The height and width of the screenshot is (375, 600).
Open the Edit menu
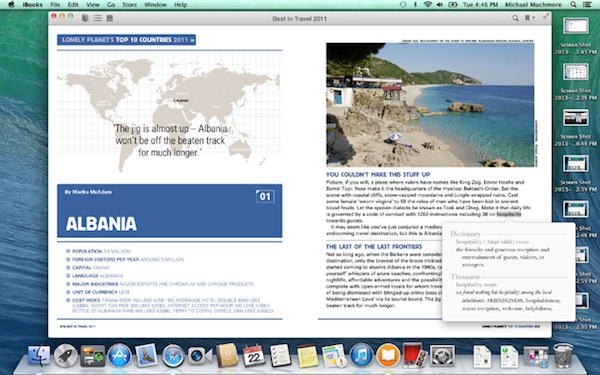tap(73, 5)
